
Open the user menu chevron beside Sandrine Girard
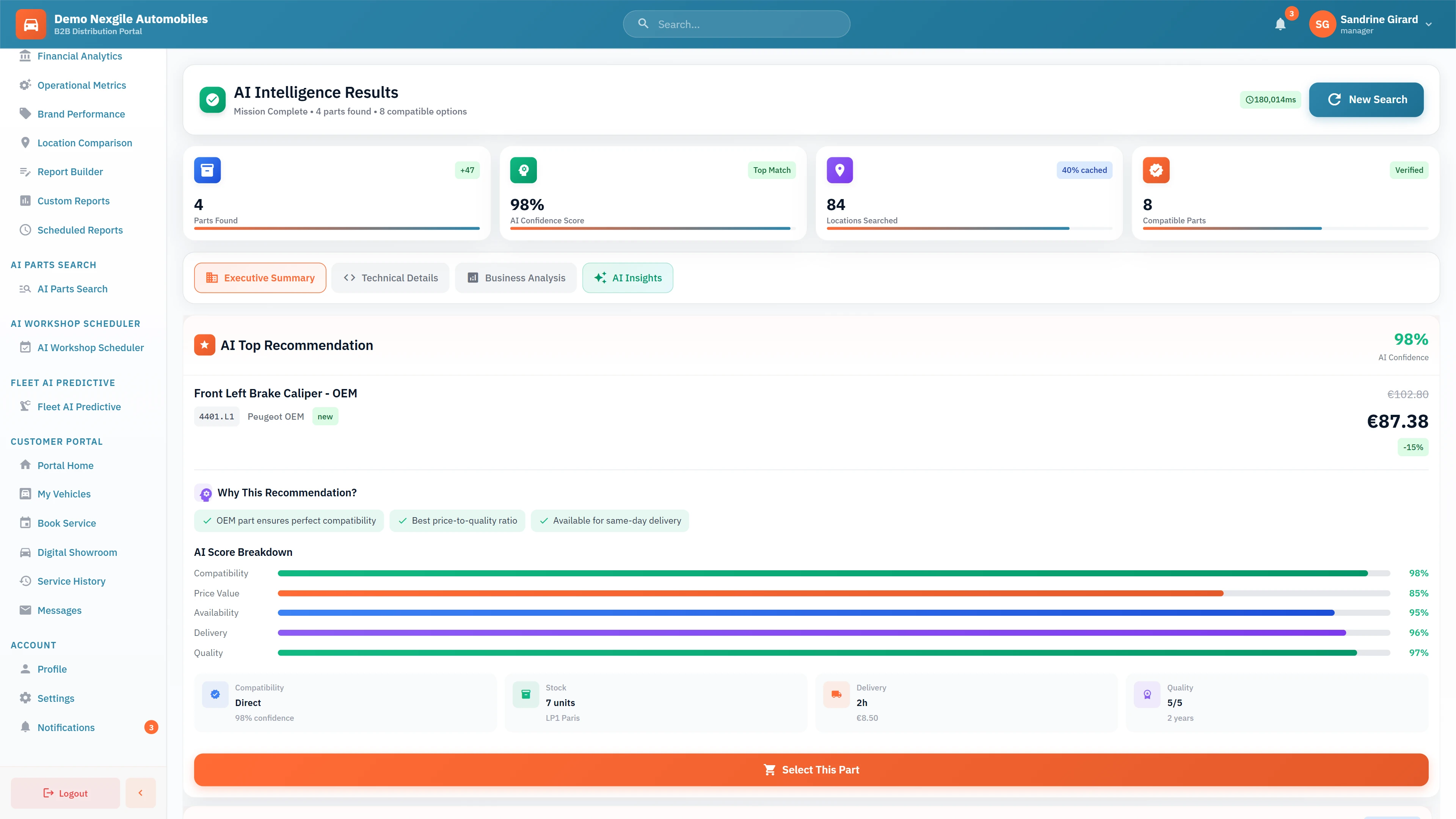click(x=1428, y=24)
